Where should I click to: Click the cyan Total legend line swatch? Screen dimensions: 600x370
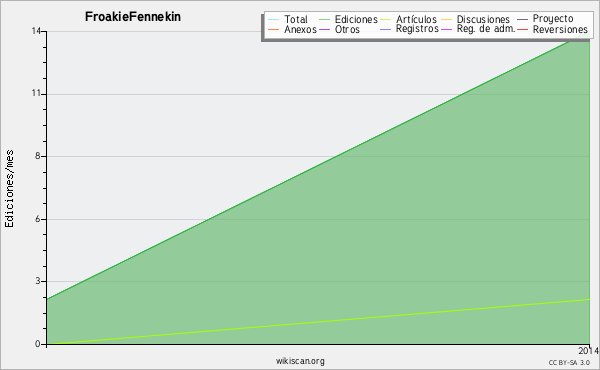tap(274, 20)
